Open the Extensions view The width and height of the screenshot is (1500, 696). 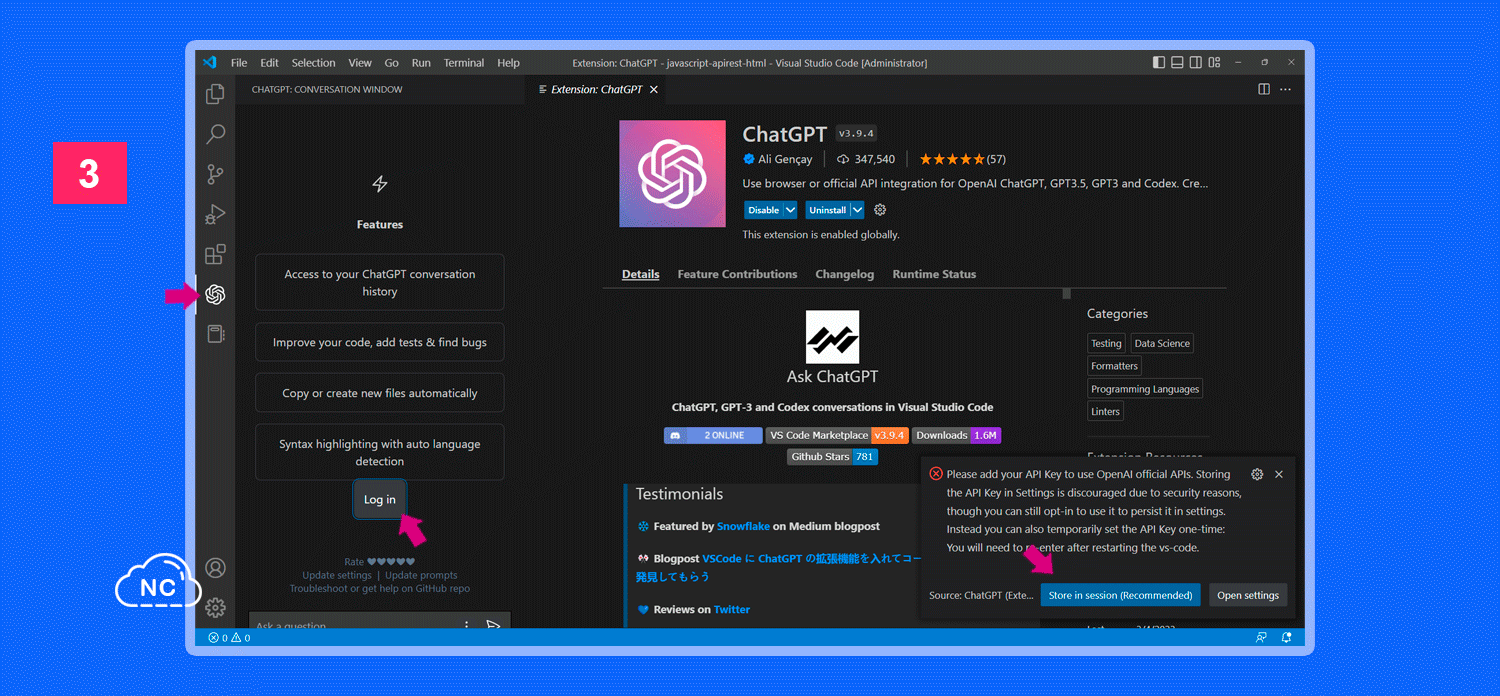[x=215, y=254]
